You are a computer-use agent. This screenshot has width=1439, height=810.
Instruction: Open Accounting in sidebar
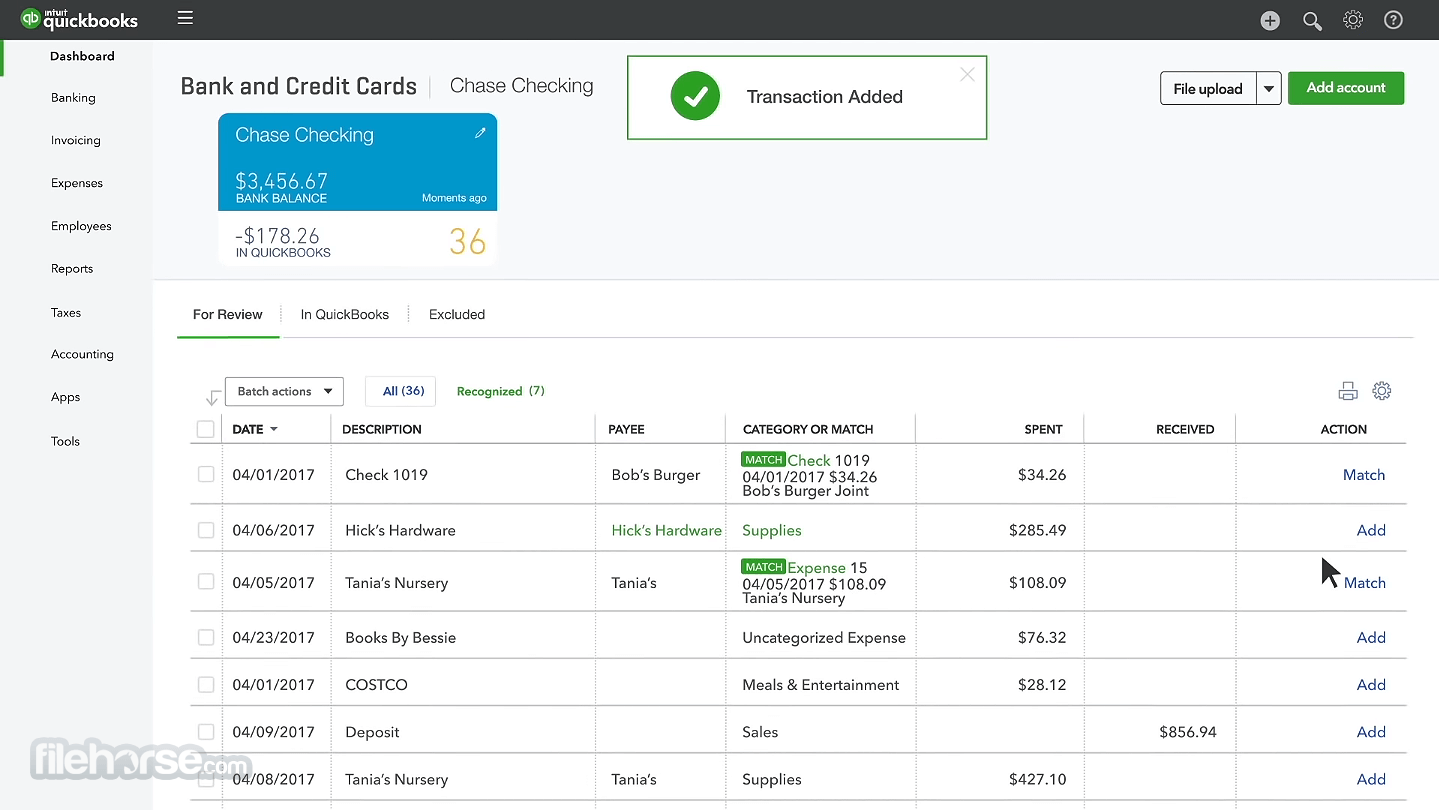tap(82, 354)
